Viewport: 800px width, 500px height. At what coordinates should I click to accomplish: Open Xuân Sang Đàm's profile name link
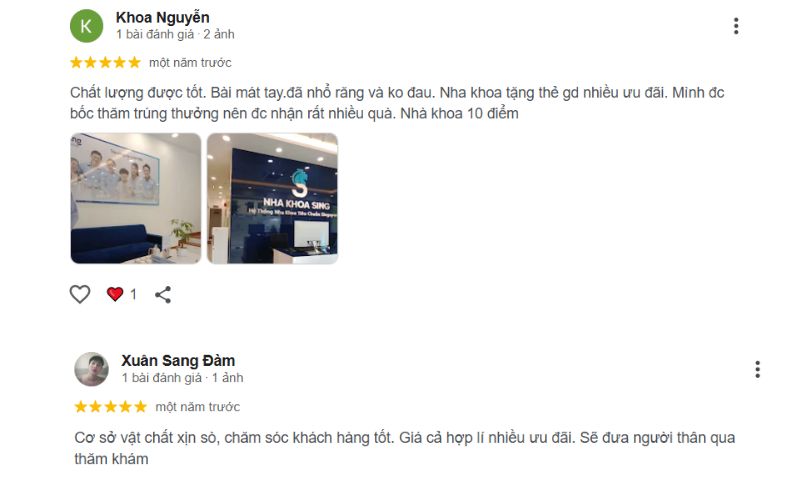[178, 361]
